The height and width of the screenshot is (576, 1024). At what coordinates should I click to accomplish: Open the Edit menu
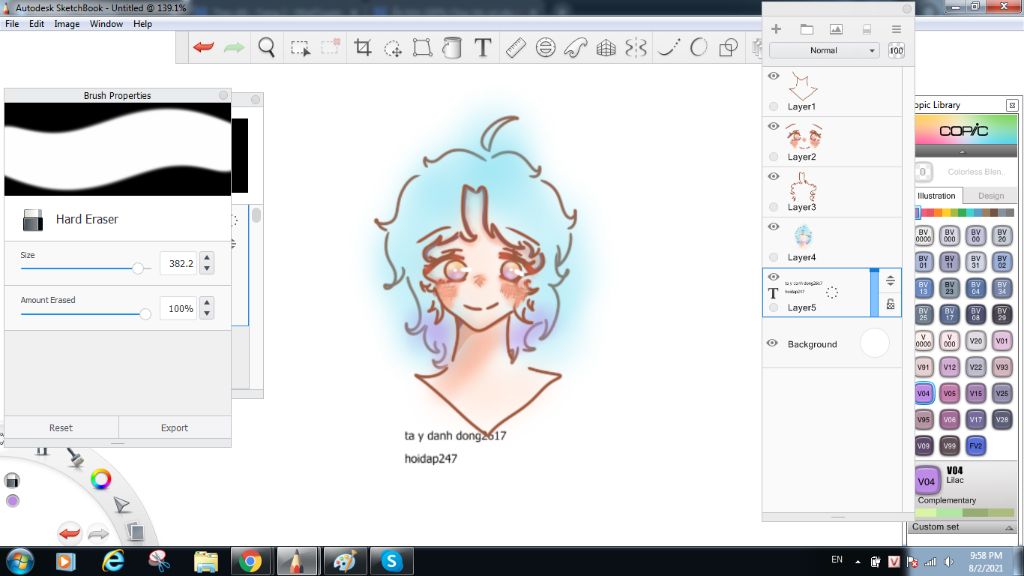click(x=37, y=24)
